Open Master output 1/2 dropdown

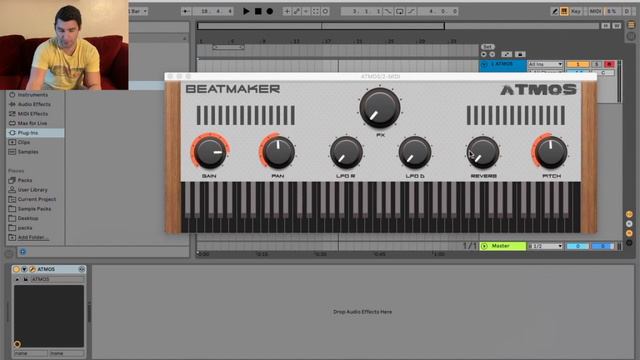[545, 246]
